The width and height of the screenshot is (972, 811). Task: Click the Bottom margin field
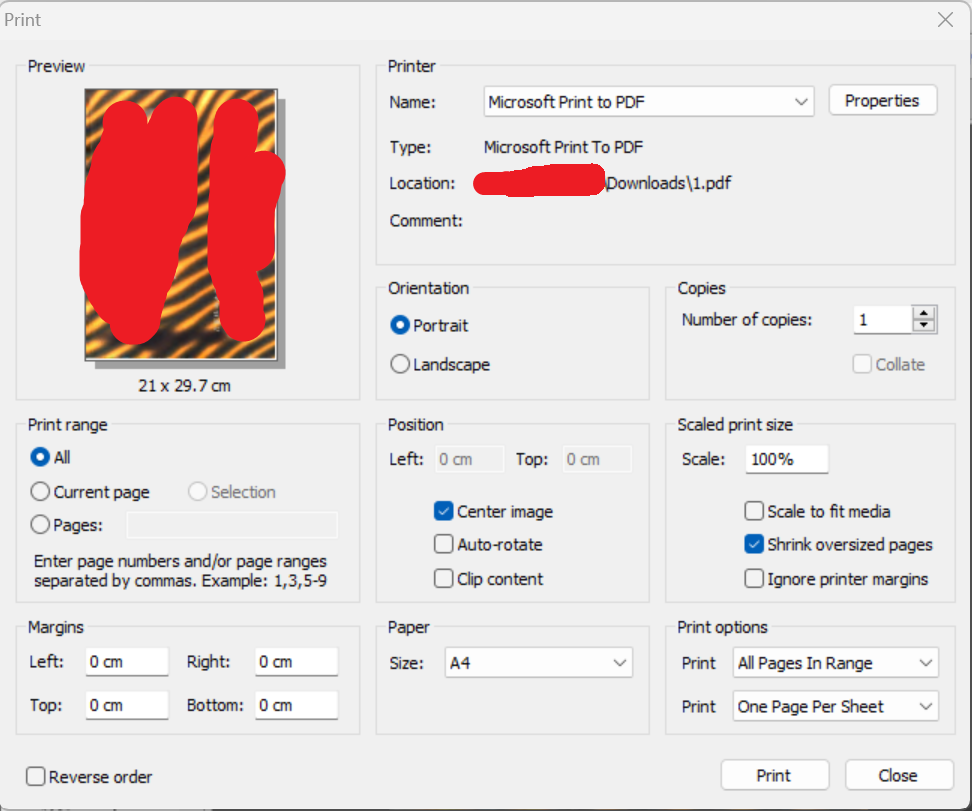(296, 706)
